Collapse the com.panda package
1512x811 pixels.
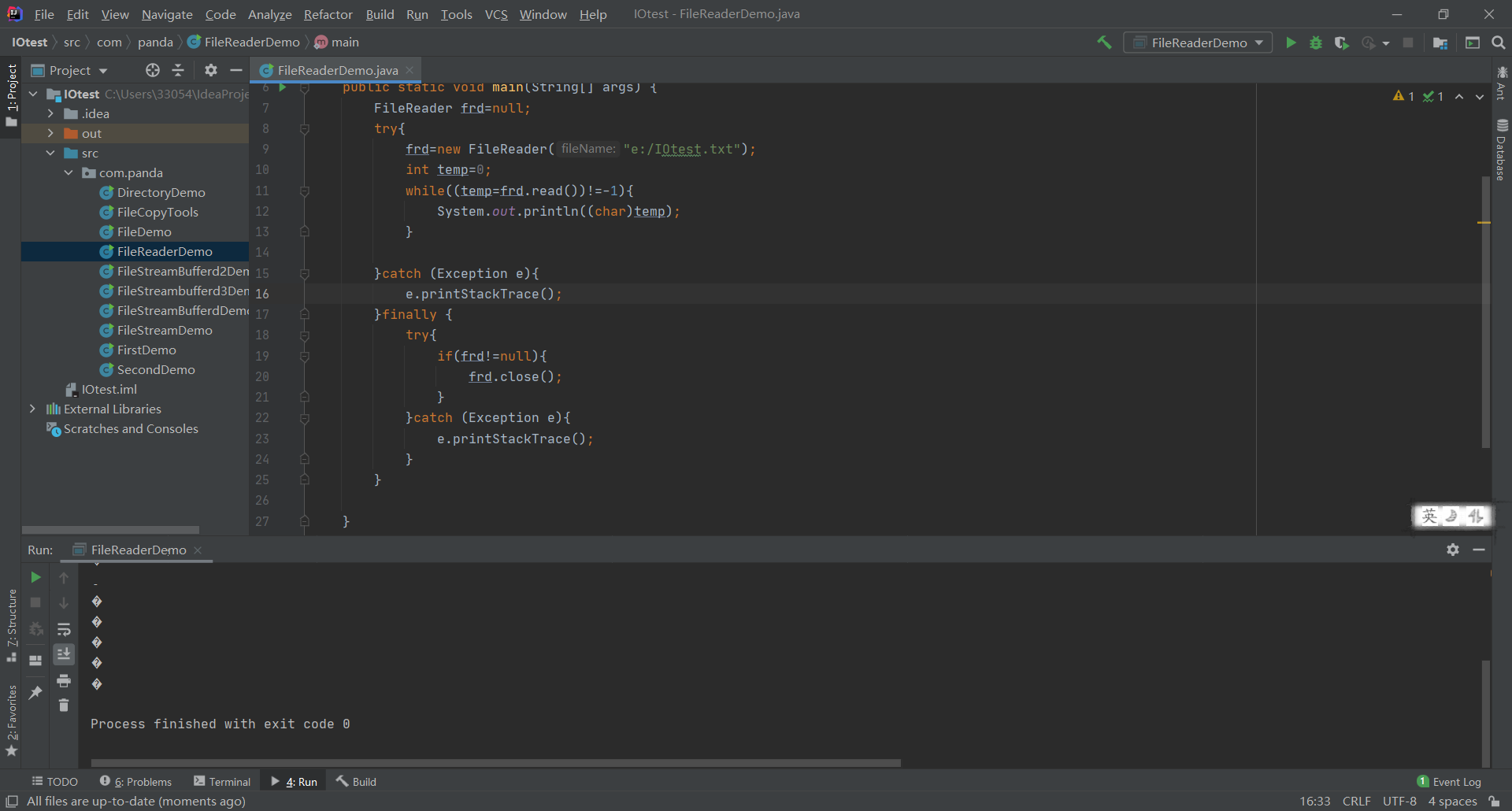[x=69, y=172]
